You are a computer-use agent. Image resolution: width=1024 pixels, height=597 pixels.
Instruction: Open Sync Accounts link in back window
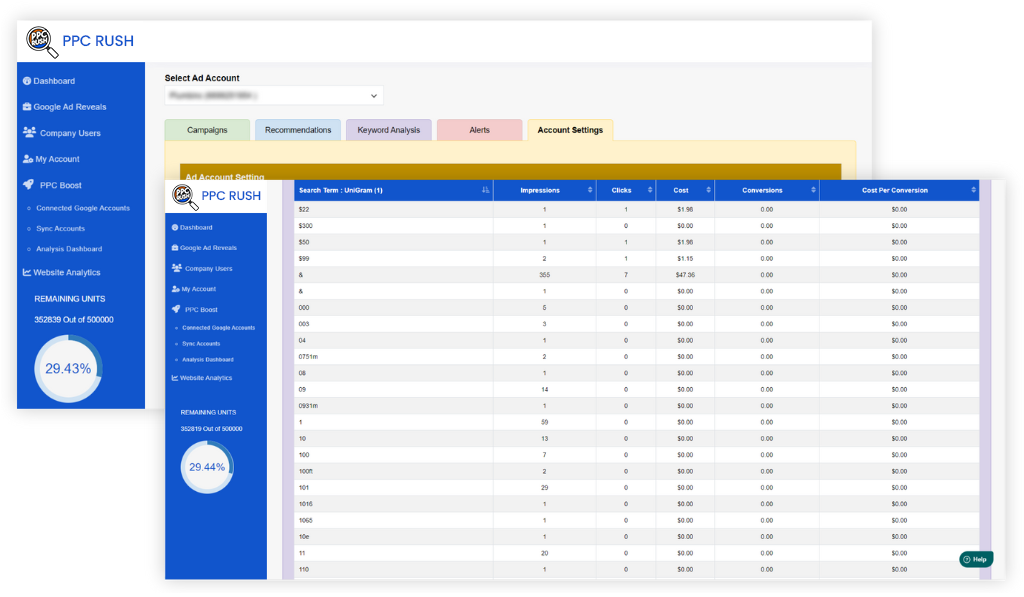pyautogui.click(x=61, y=229)
